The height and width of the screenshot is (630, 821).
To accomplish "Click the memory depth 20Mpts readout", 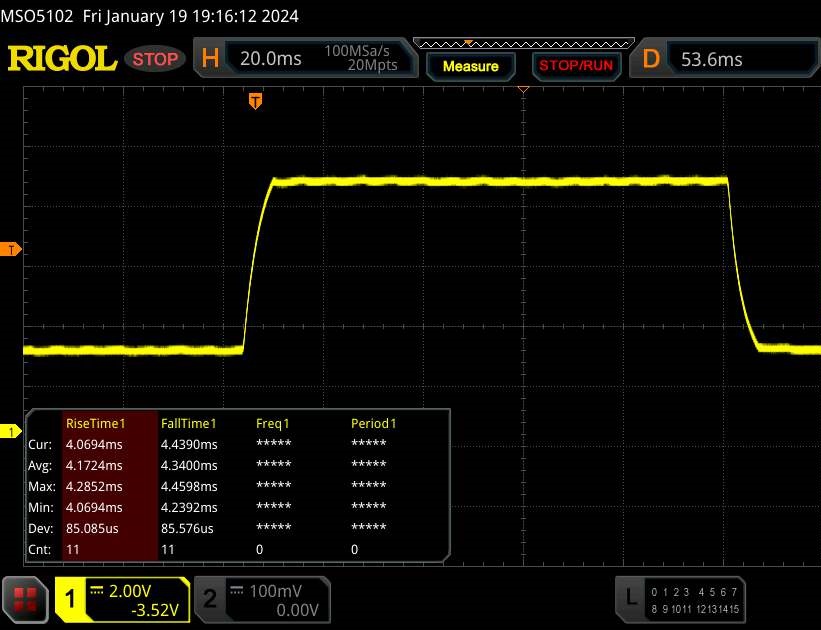I will coord(373,65).
